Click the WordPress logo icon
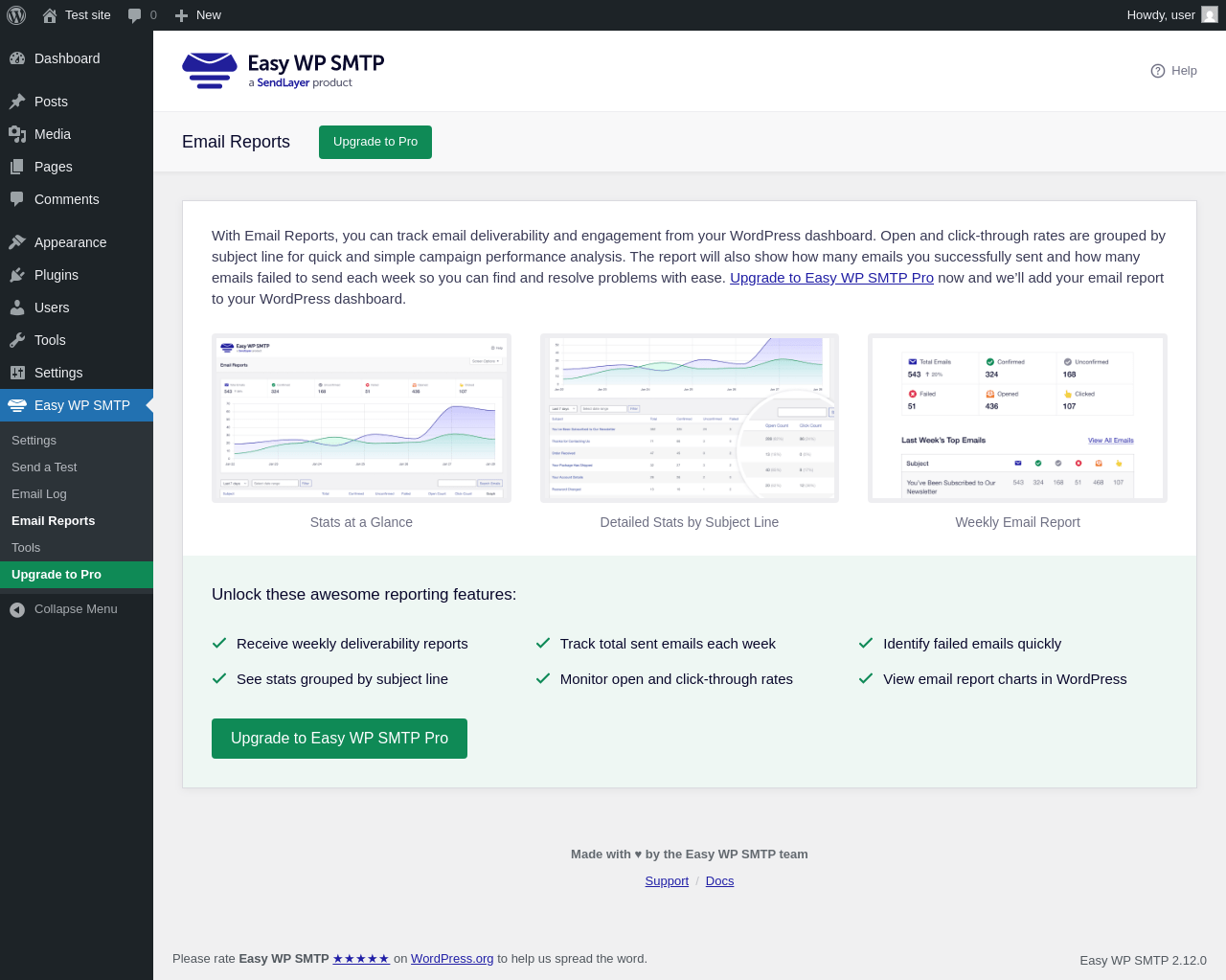Viewport: 1226px width, 980px height. [16, 15]
